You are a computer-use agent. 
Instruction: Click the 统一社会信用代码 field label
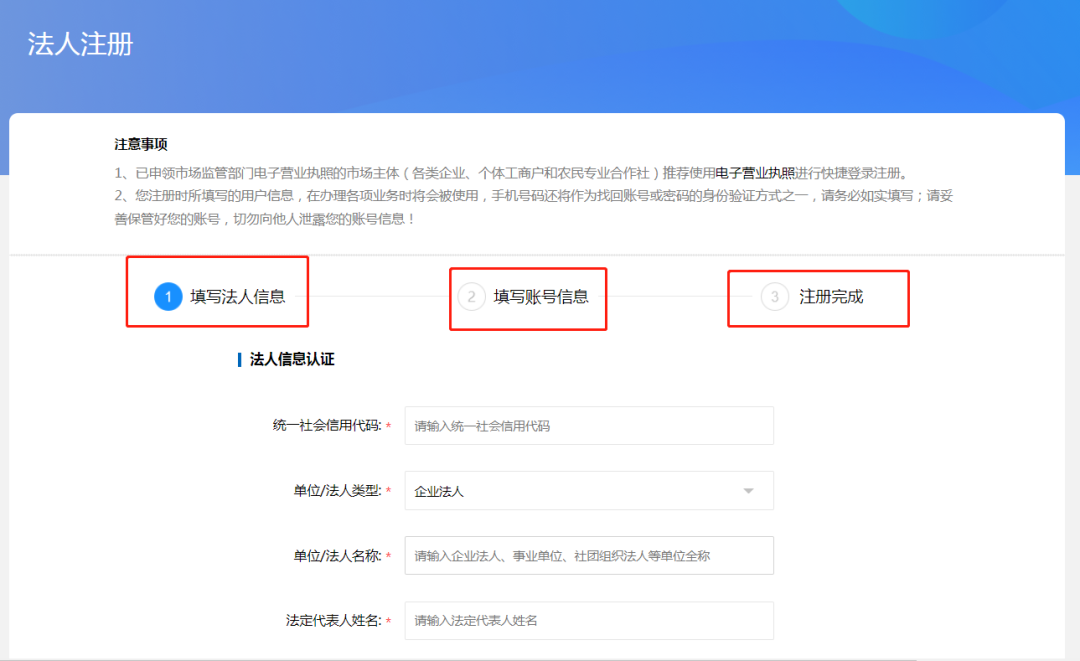[326, 426]
